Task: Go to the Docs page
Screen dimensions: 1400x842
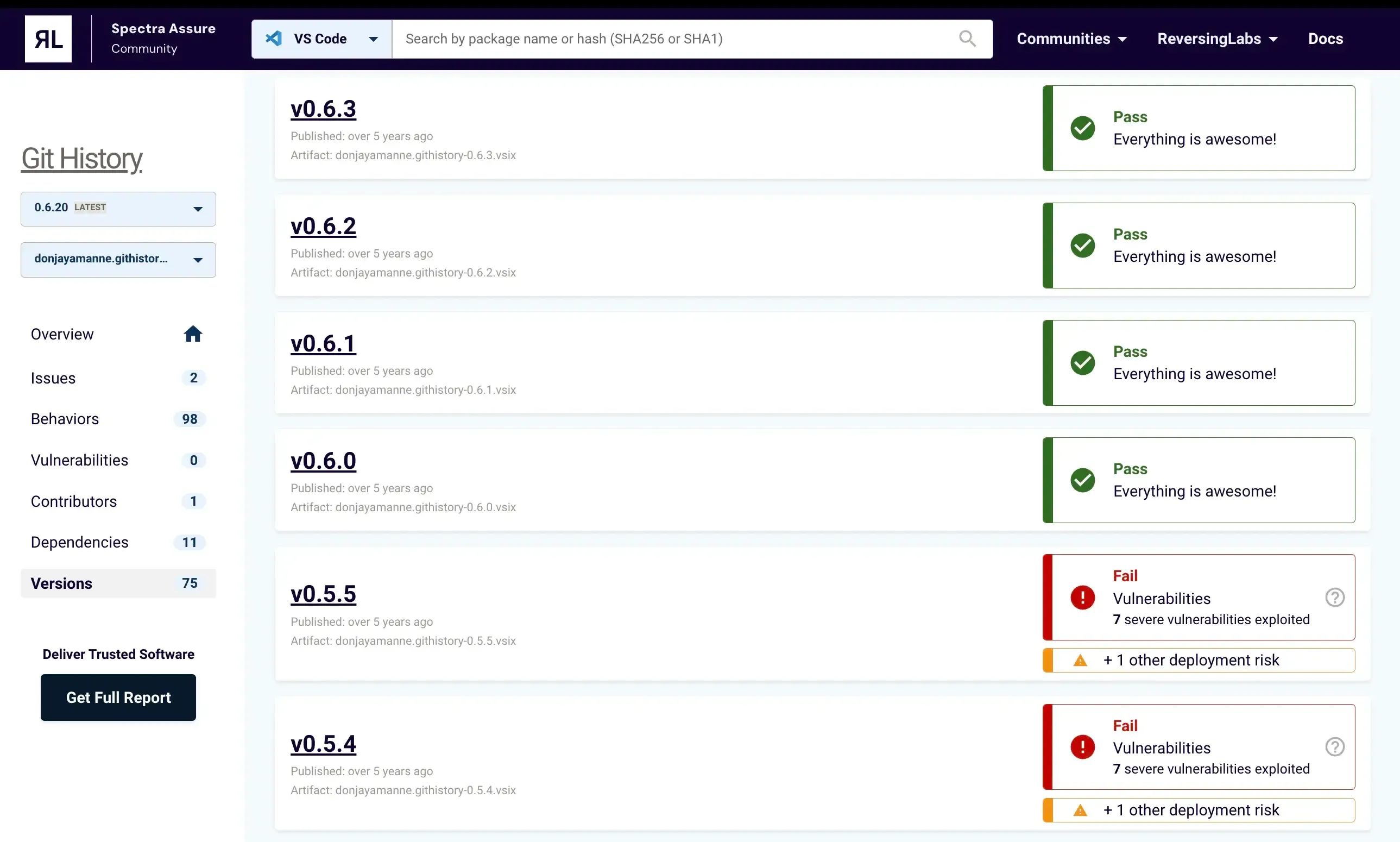Action: pyautogui.click(x=1325, y=39)
